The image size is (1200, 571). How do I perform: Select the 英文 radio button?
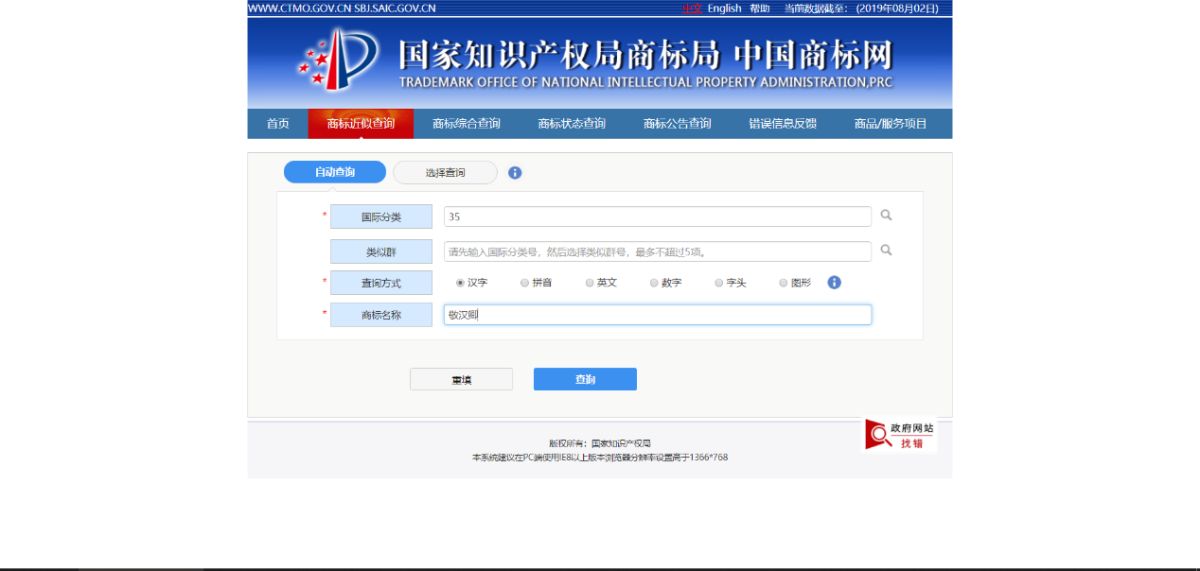[589, 283]
